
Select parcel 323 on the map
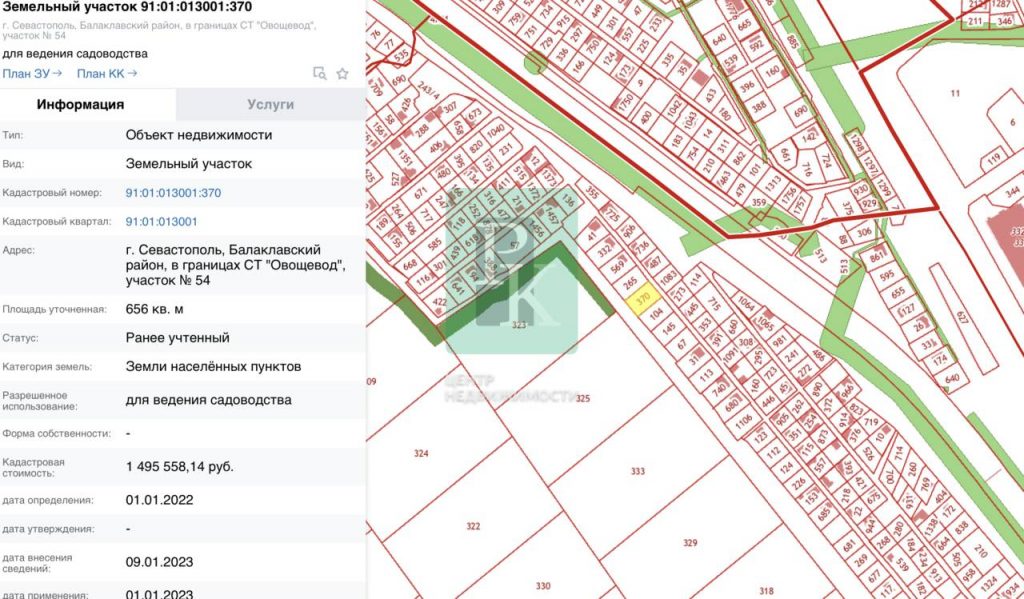coord(519,325)
